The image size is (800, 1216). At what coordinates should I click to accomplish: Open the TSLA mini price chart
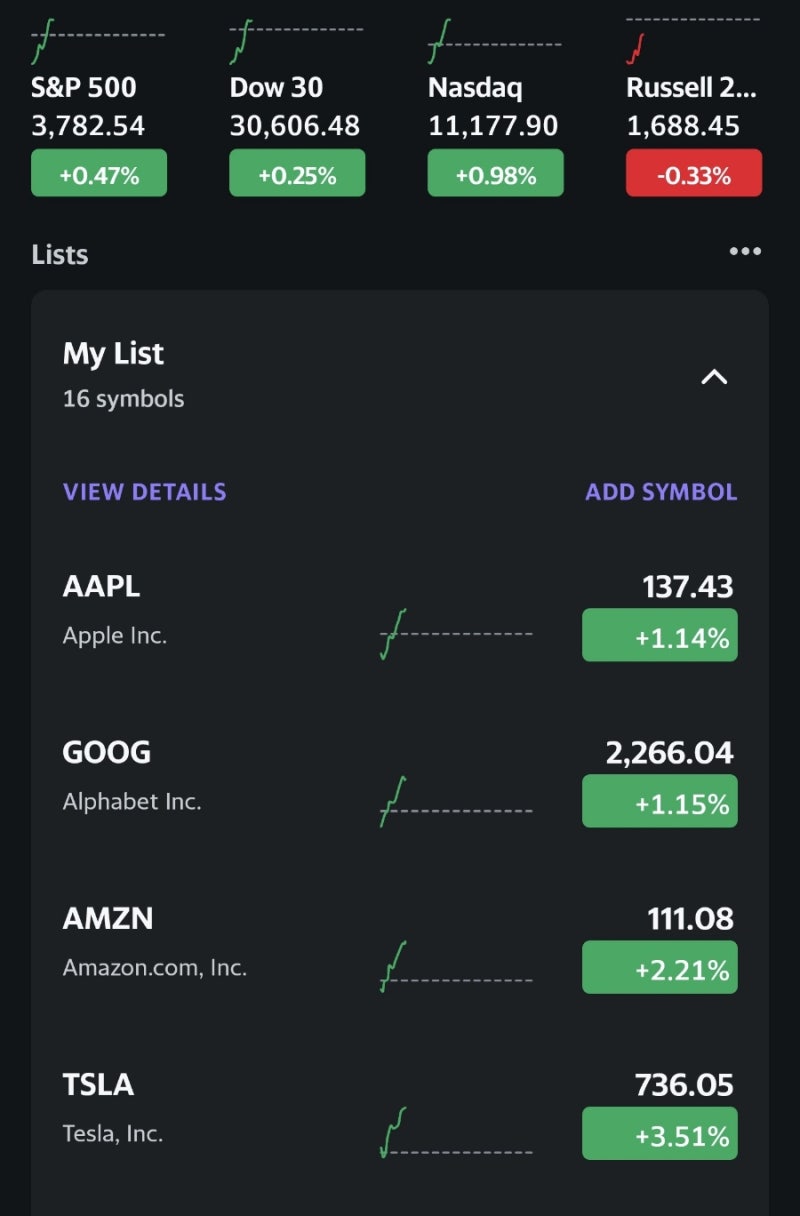(456, 1133)
